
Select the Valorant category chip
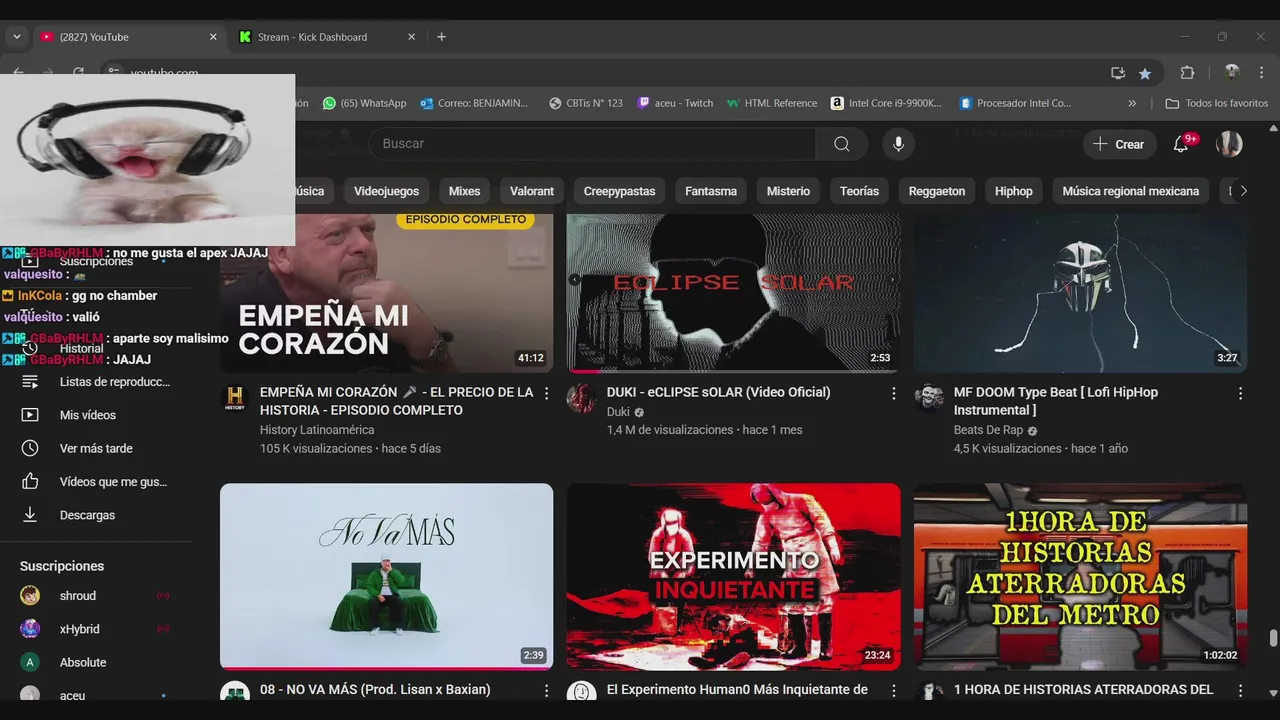(532, 191)
